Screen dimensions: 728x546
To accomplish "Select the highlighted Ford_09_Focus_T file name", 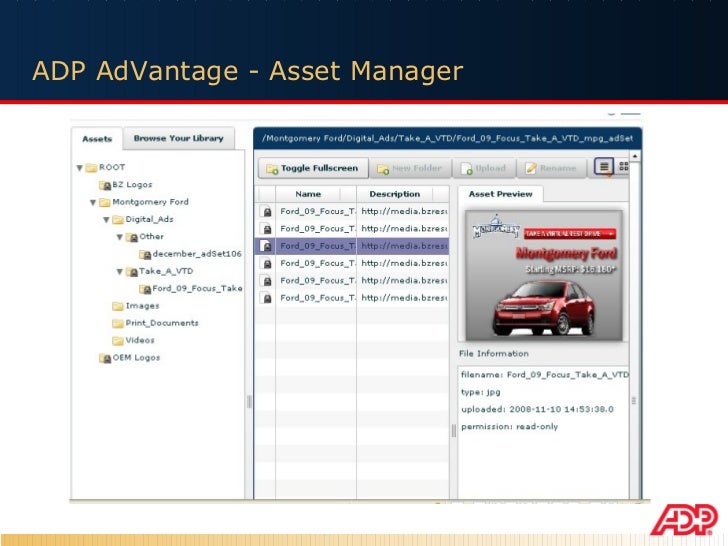I will 318,246.
